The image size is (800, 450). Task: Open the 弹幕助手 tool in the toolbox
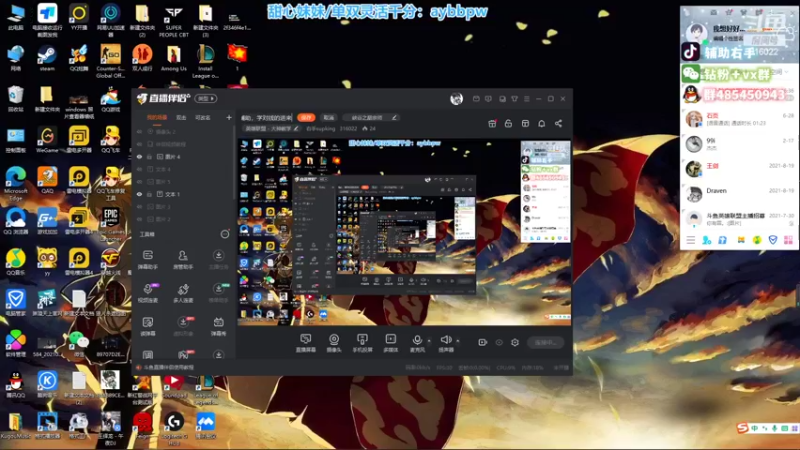[x=147, y=259]
